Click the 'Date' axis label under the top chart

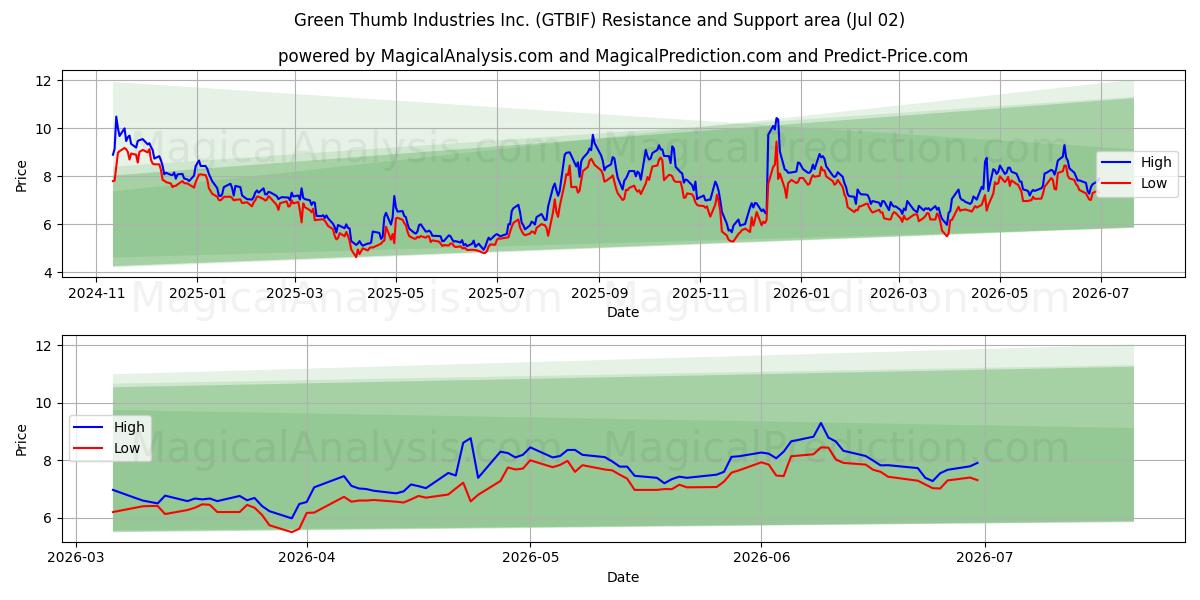(623, 312)
